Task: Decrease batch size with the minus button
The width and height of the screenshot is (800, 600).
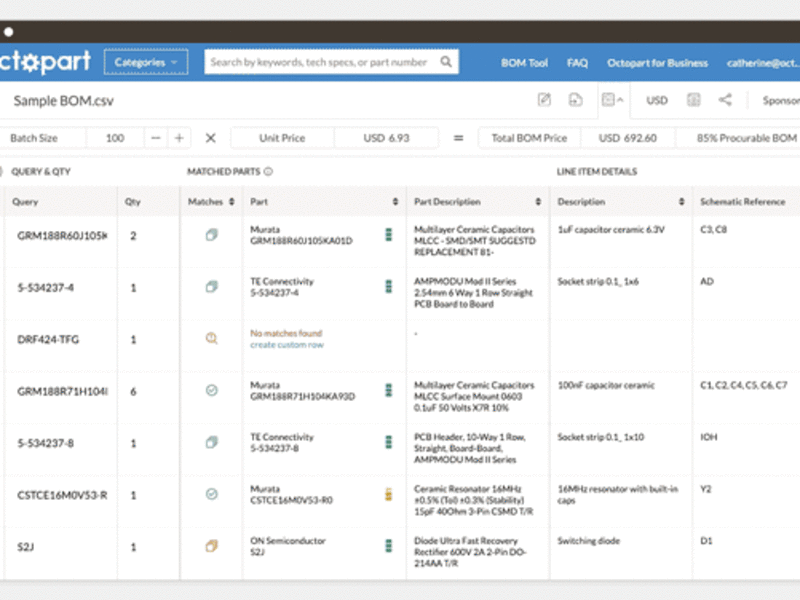Action: click(156, 138)
